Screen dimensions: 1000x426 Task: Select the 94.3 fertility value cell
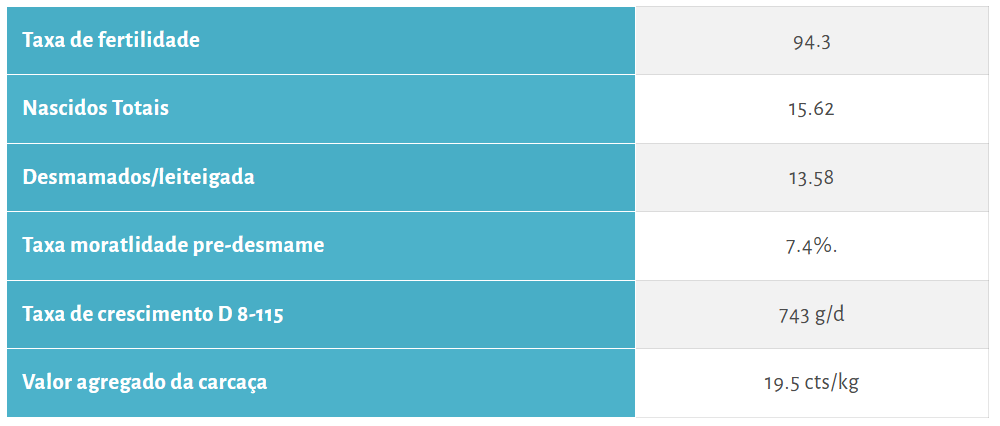tap(811, 41)
